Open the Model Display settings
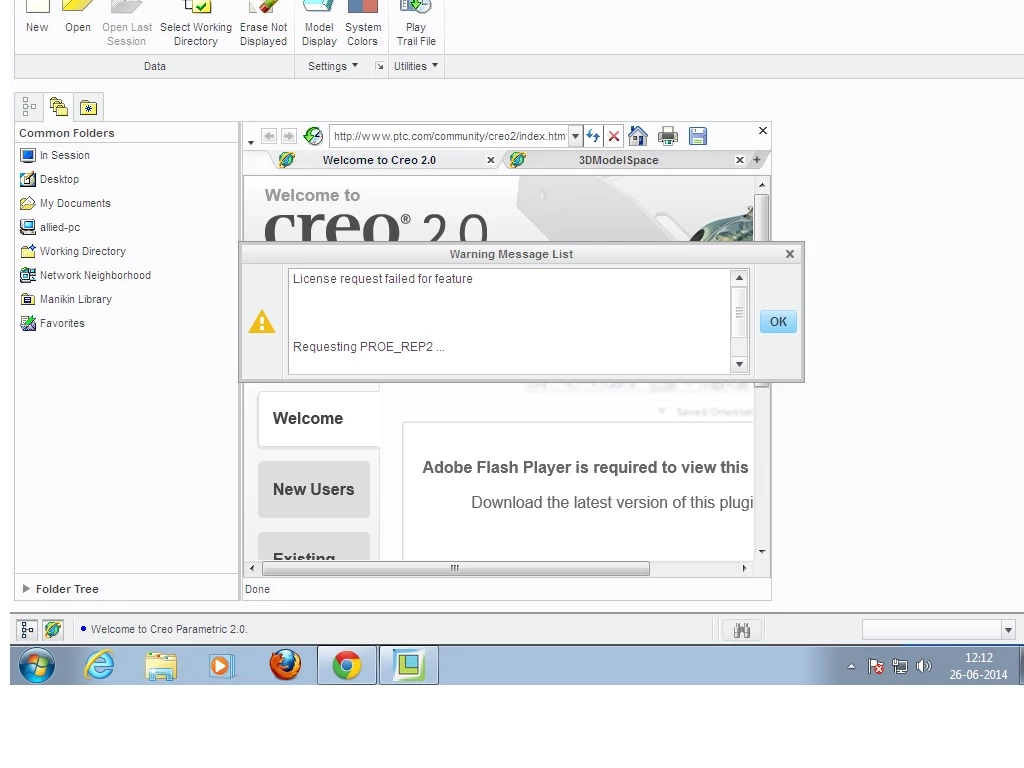This screenshot has width=1024, height=768. (x=319, y=24)
